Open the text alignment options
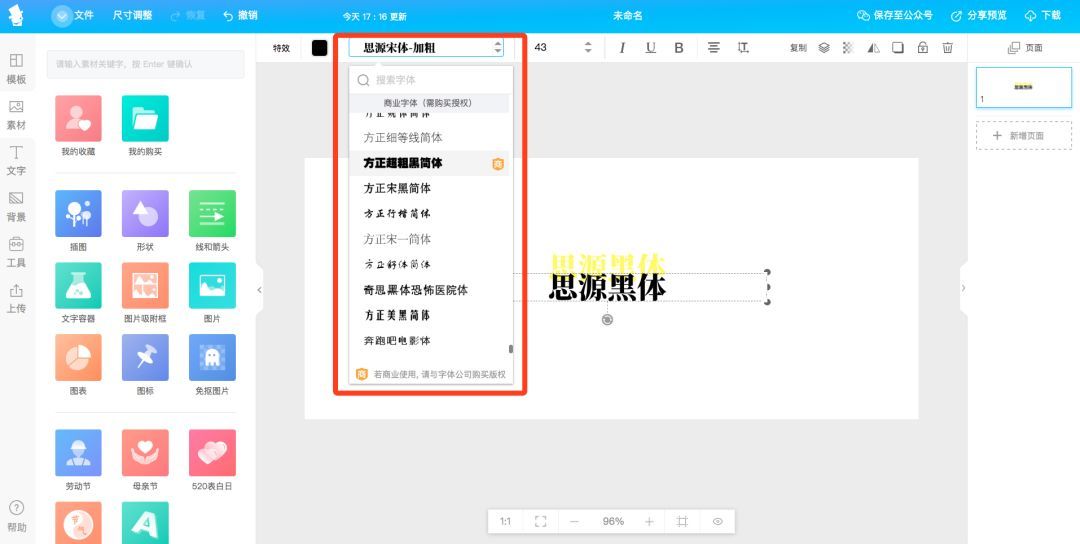The height and width of the screenshot is (544, 1080). (714, 48)
